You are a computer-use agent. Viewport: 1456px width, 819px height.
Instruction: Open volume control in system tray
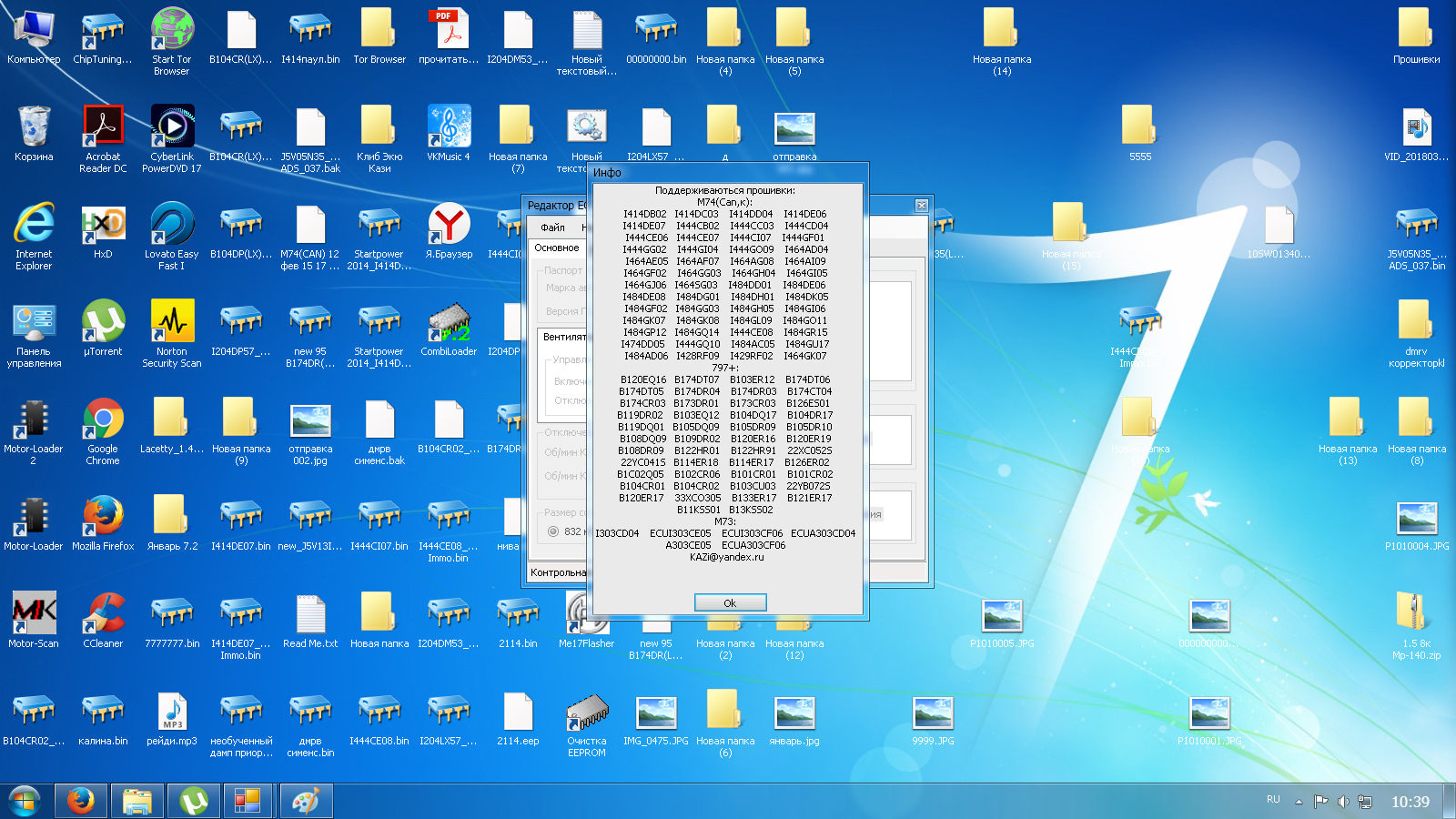coord(1343,802)
